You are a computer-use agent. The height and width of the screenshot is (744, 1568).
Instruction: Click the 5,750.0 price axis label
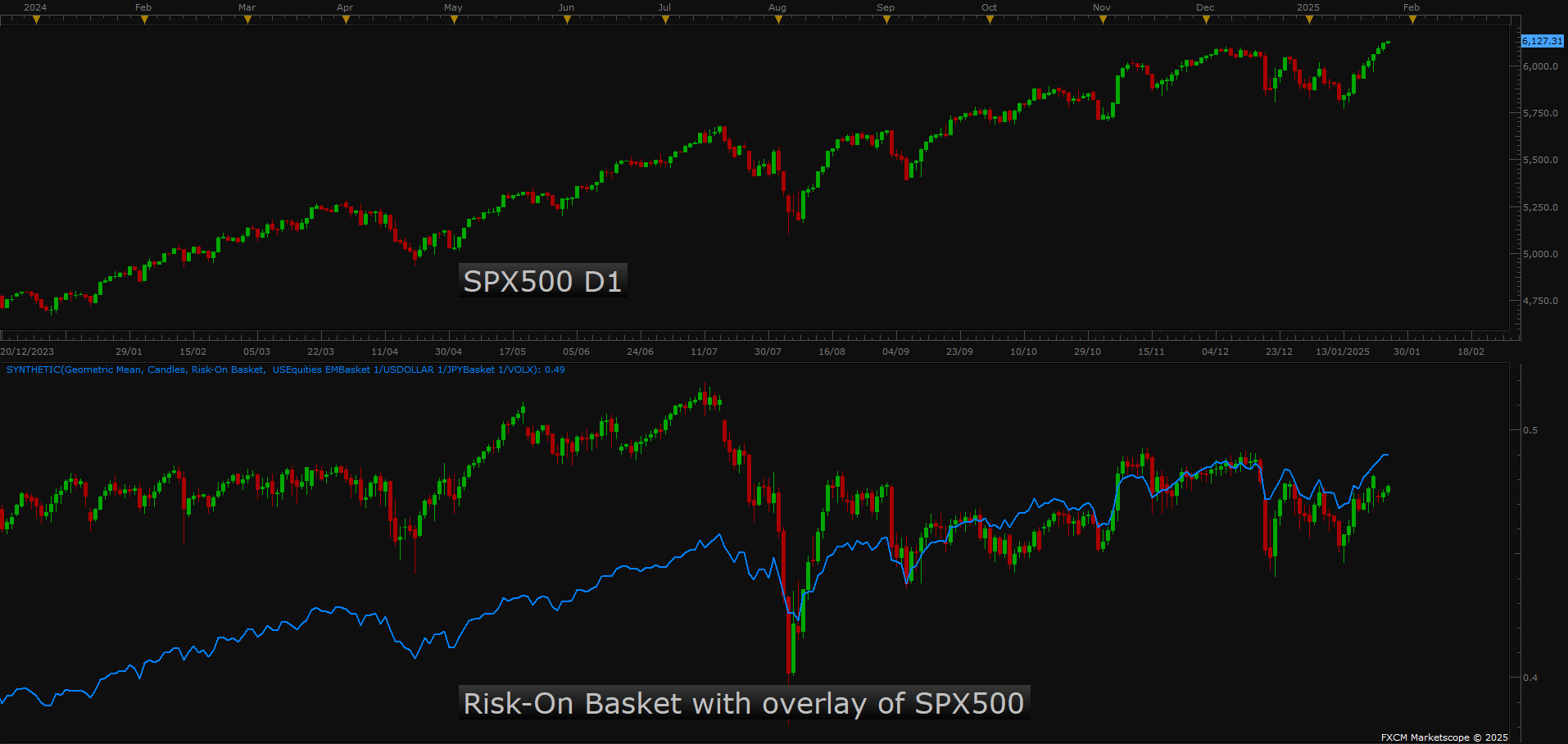pos(1540,113)
